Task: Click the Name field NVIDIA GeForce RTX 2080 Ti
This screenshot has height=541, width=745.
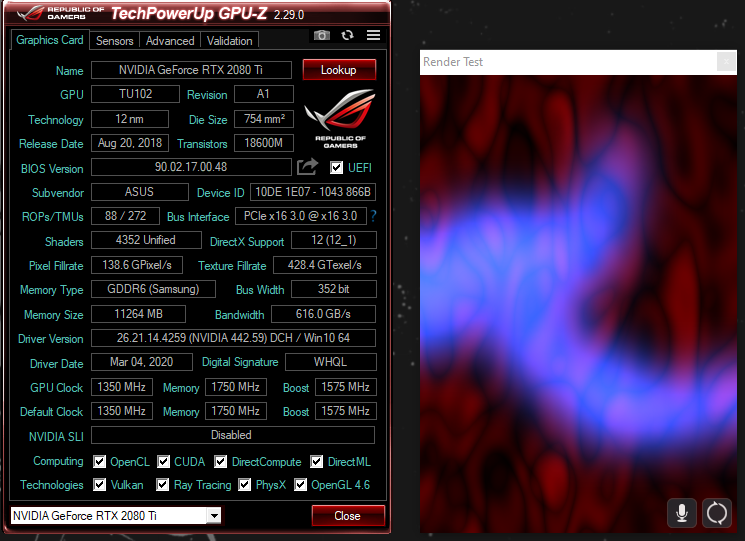Action: coord(191,70)
